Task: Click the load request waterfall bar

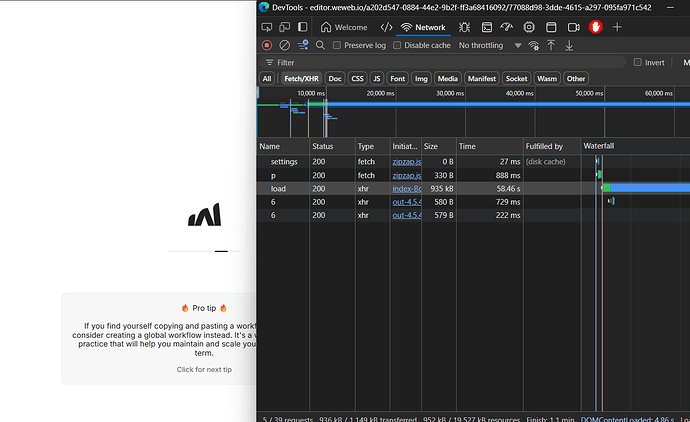Action: pyautogui.click(x=646, y=188)
